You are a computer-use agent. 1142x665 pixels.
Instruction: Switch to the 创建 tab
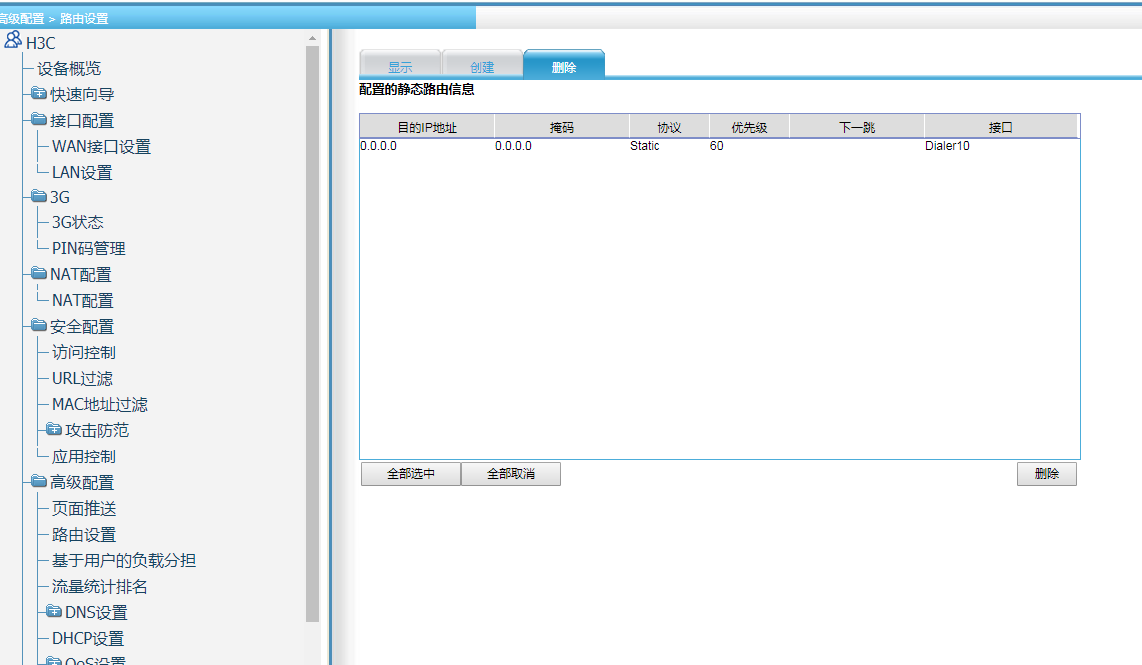tap(482, 64)
